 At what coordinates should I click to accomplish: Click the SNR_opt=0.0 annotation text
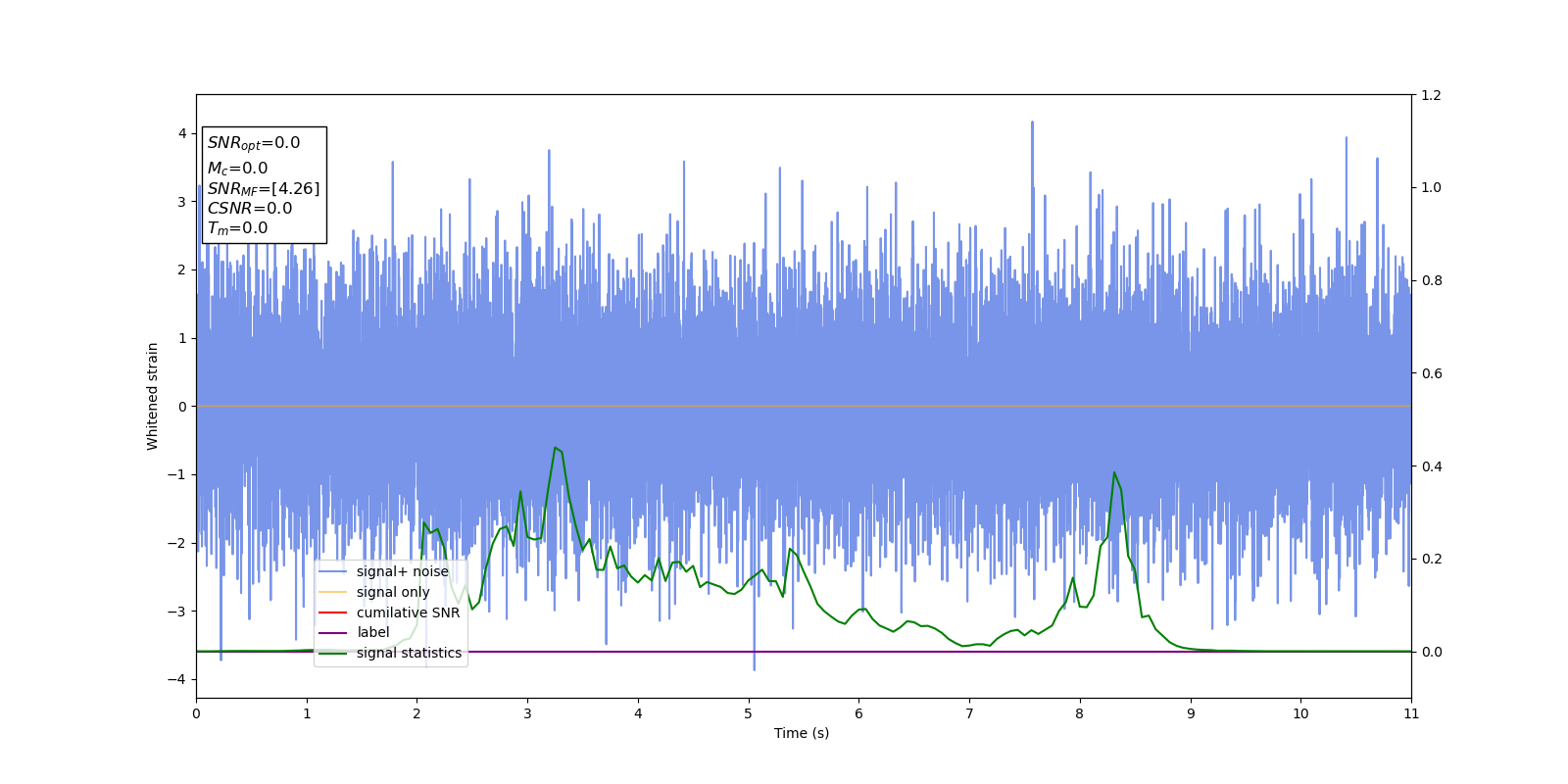point(254,143)
